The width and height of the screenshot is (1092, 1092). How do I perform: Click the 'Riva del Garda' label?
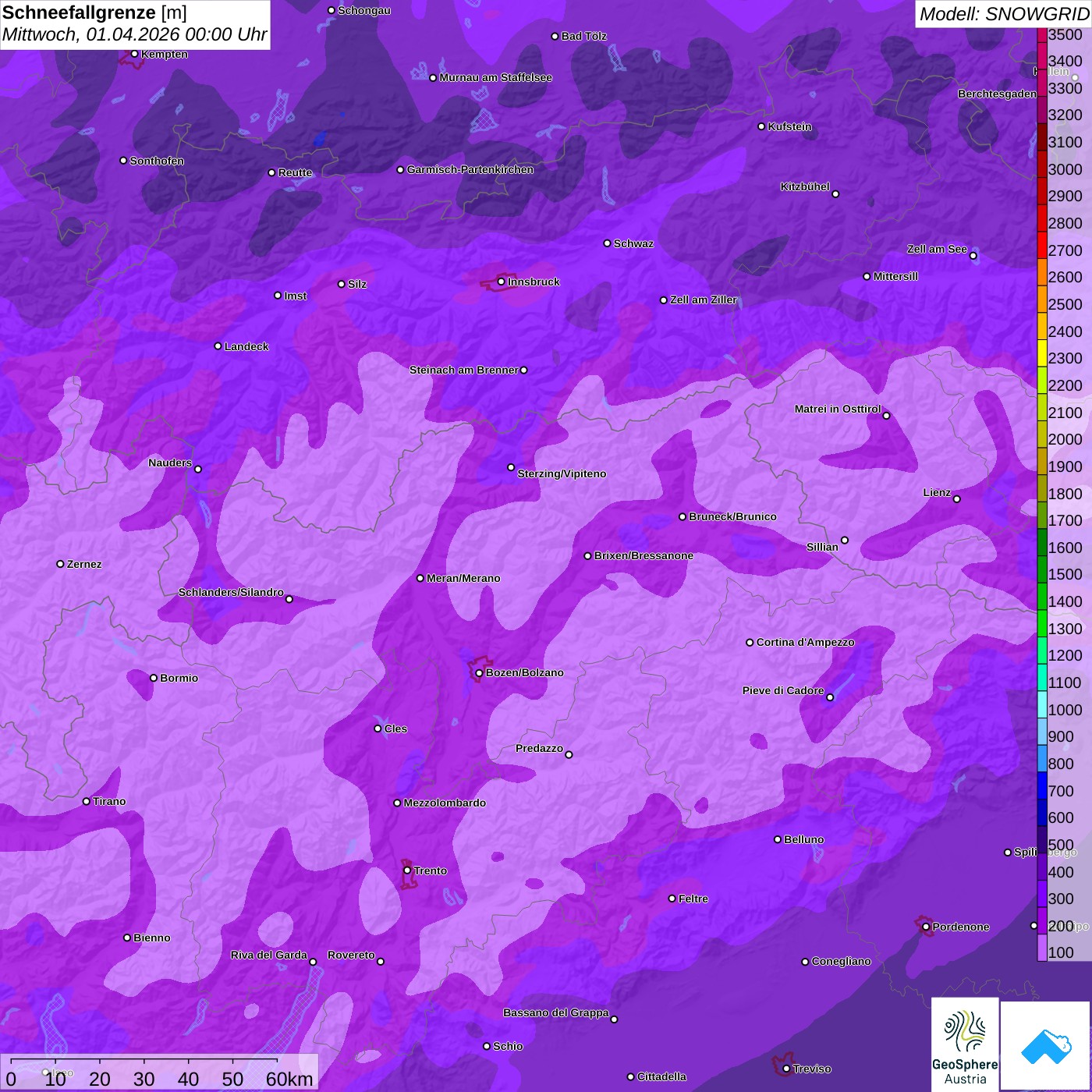tap(269, 955)
